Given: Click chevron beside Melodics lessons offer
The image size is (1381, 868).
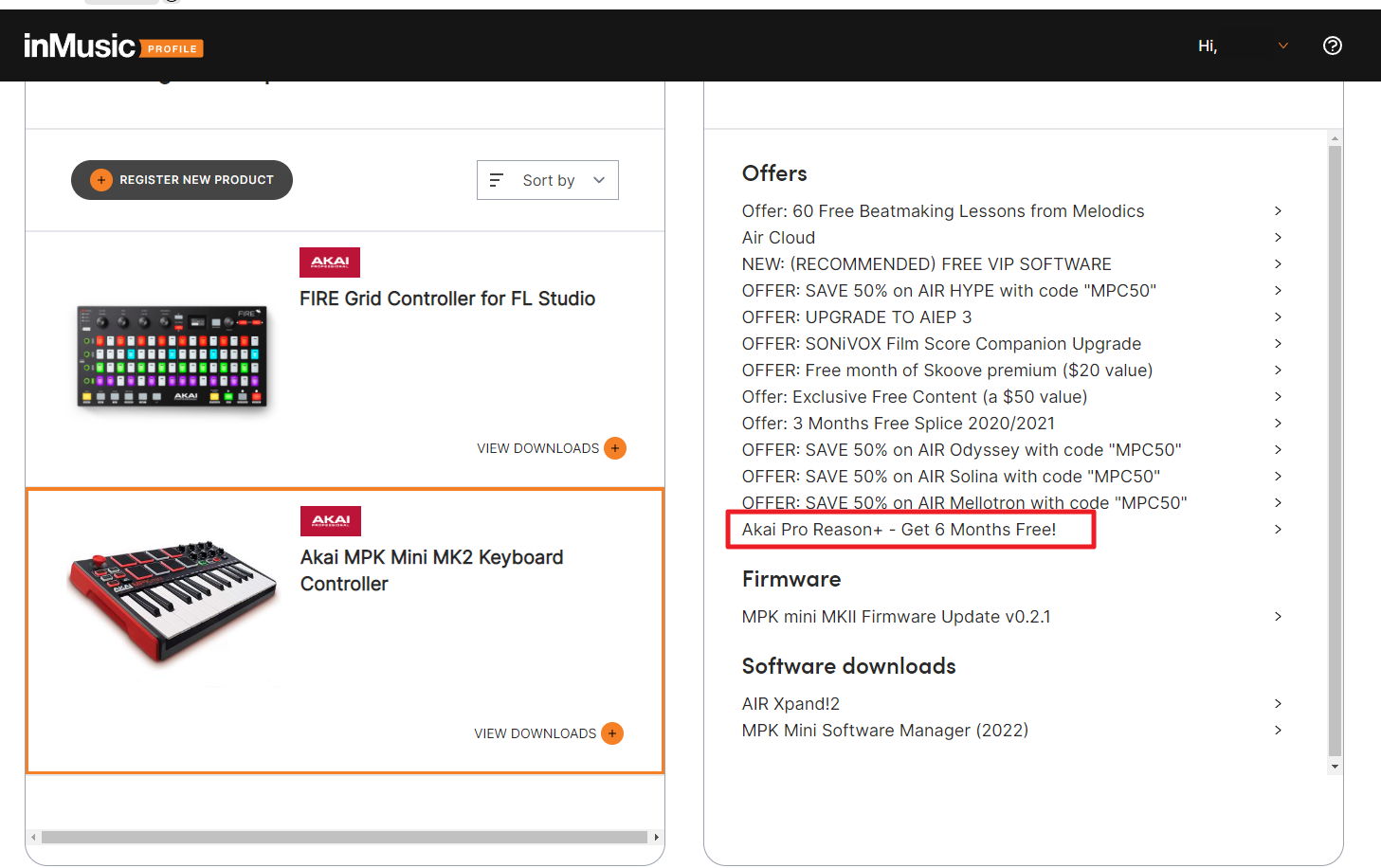Looking at the screenshot, I should click(1278, 211).
